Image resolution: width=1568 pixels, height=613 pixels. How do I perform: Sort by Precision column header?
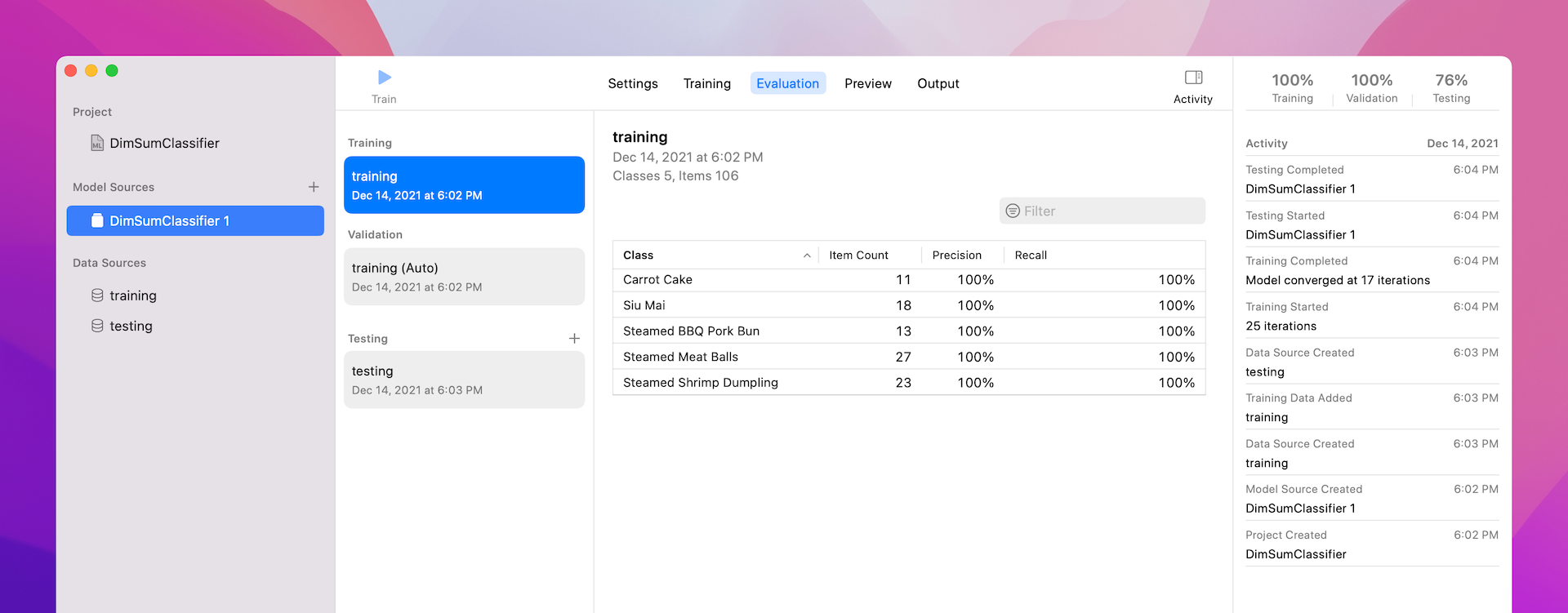[956, 255]
